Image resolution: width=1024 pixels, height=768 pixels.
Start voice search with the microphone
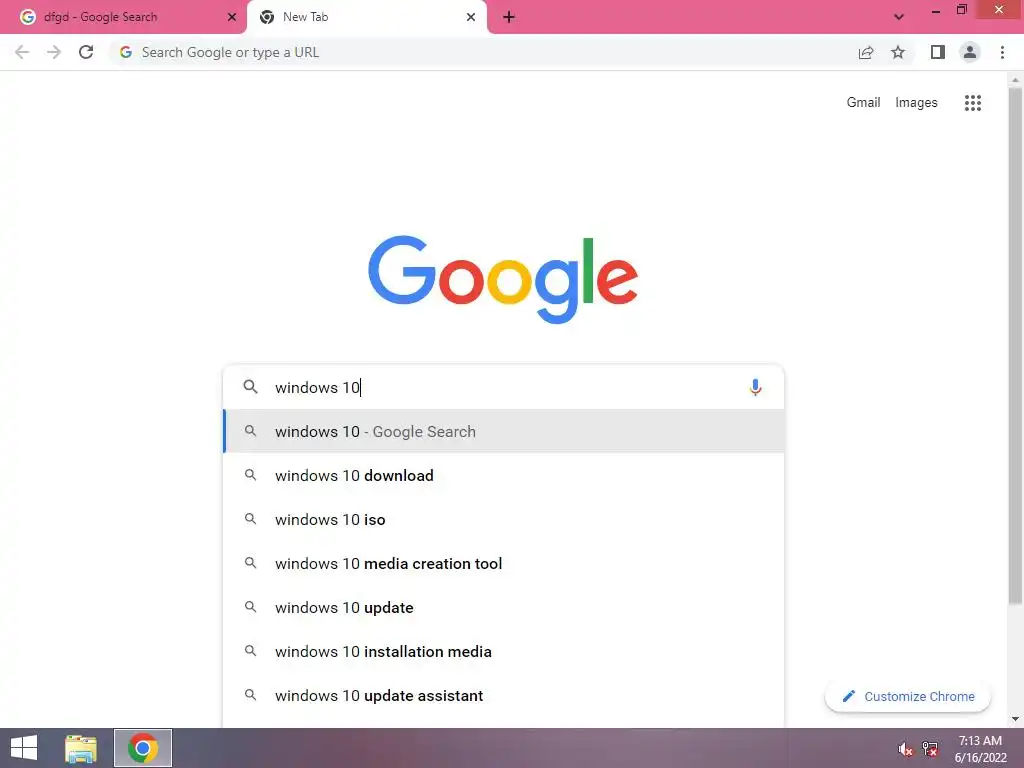coord(755,387)
